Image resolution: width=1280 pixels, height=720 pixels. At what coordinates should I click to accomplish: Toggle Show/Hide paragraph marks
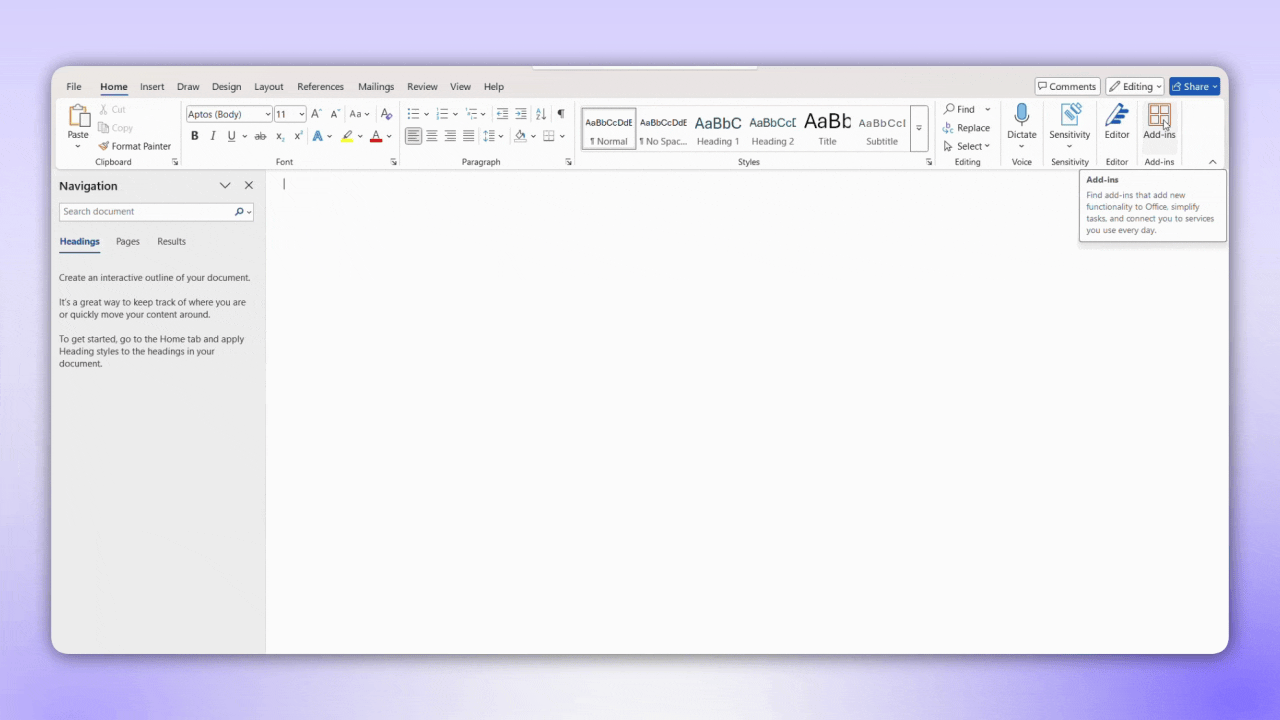[561, 114]
